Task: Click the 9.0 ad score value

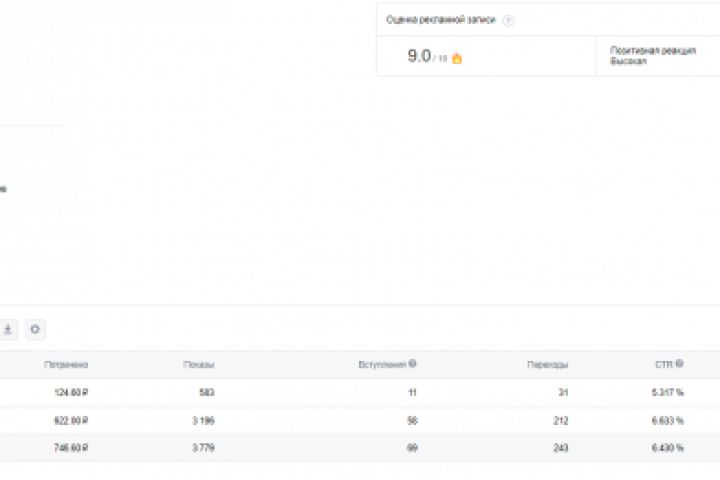Action: point(419,56)
